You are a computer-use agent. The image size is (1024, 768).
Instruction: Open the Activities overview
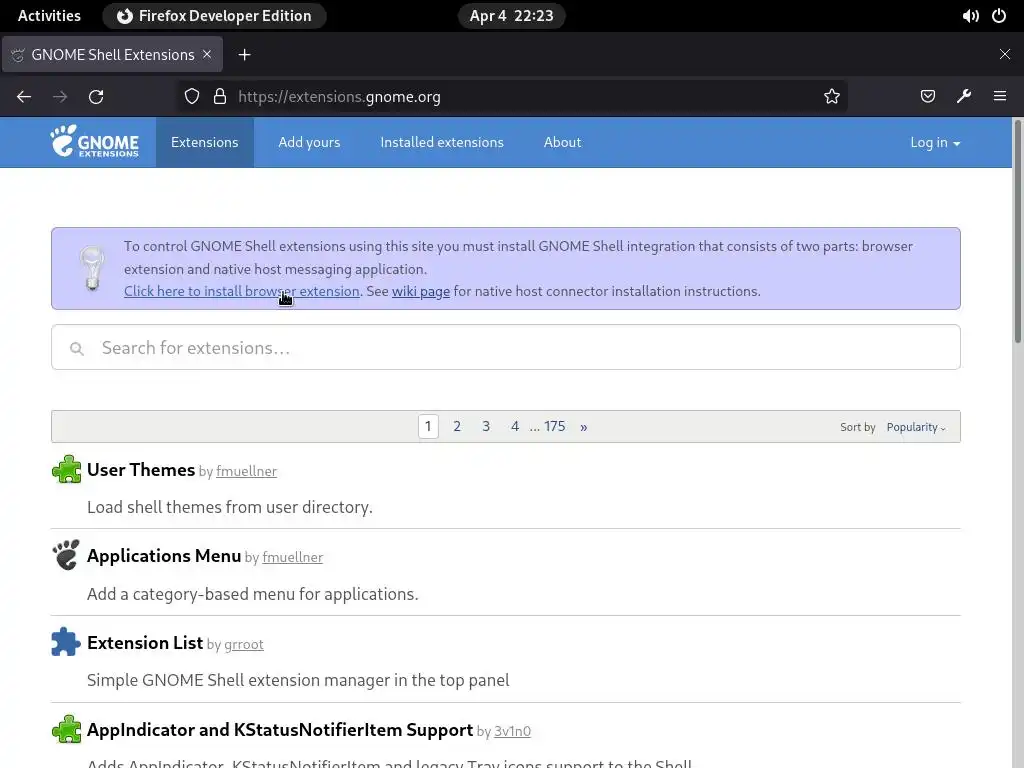50,16
